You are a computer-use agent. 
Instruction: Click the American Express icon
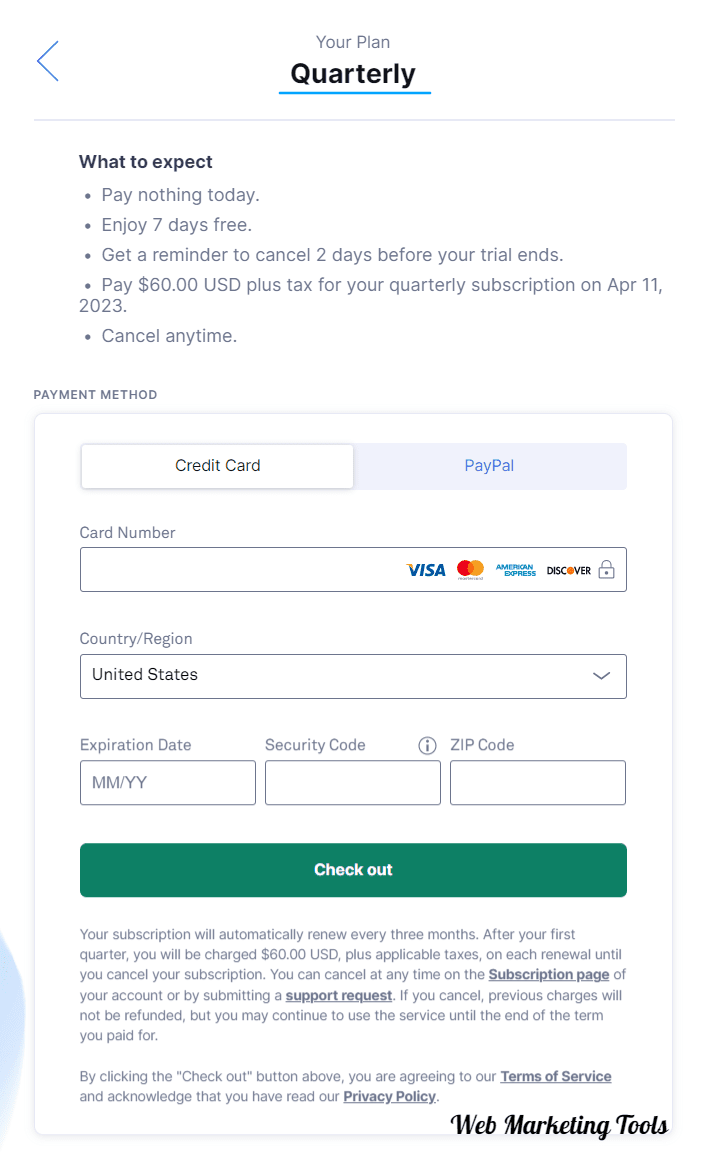click(516, 569)
